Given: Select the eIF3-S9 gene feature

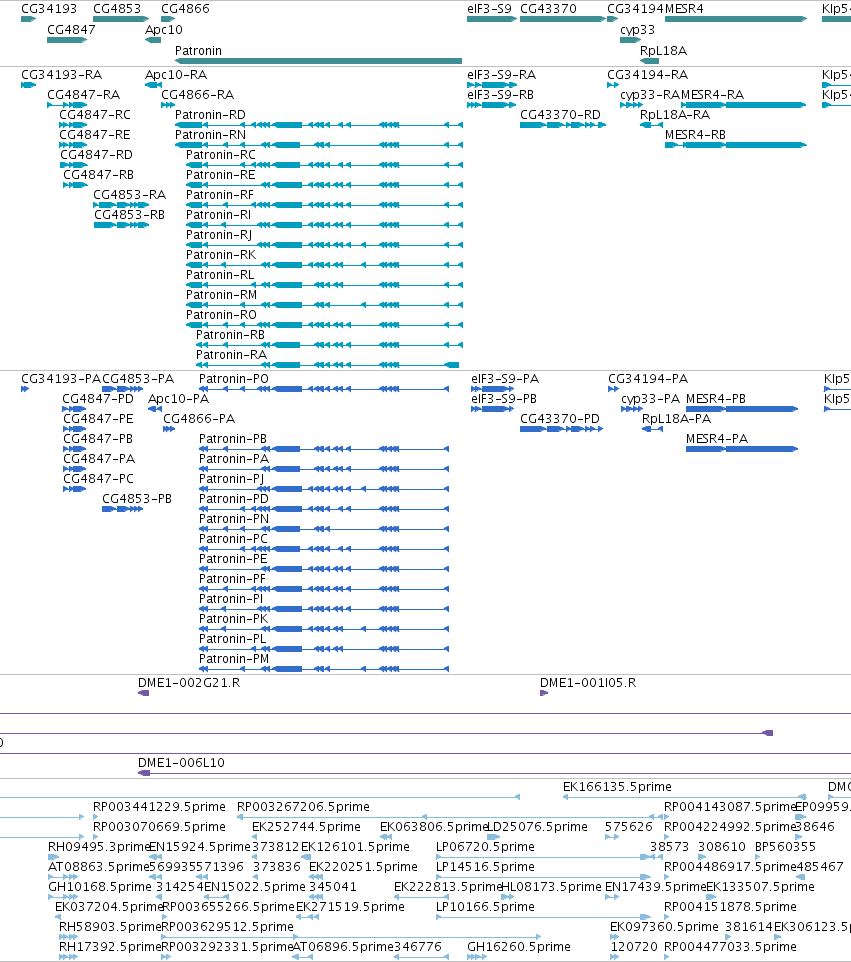Looking at the screenshot, I should click(x=491, y=19).
